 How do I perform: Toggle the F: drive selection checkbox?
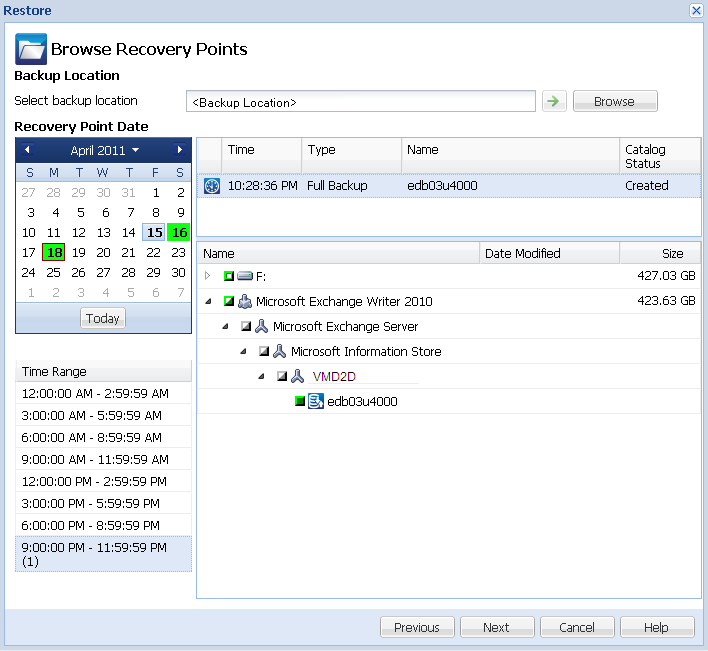point(229,276)
